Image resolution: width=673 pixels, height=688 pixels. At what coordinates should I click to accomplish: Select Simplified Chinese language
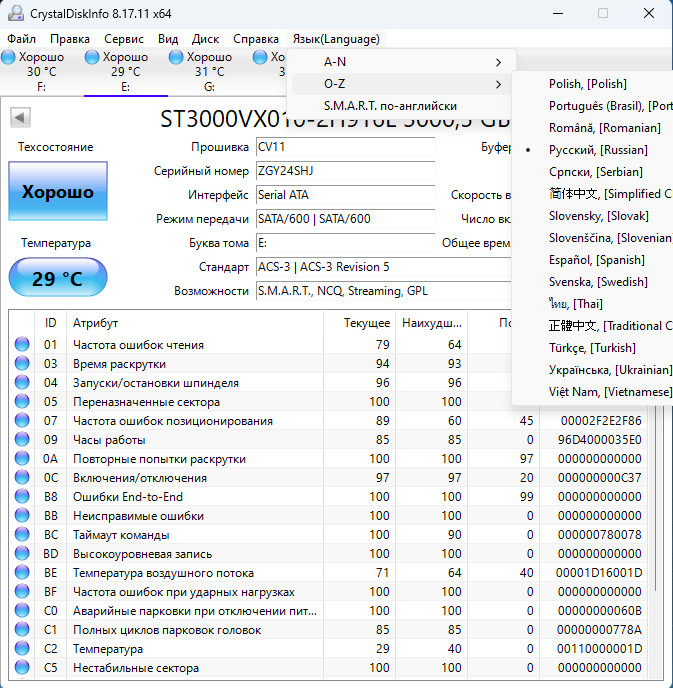pyautogui.click(x=592, y=194)
